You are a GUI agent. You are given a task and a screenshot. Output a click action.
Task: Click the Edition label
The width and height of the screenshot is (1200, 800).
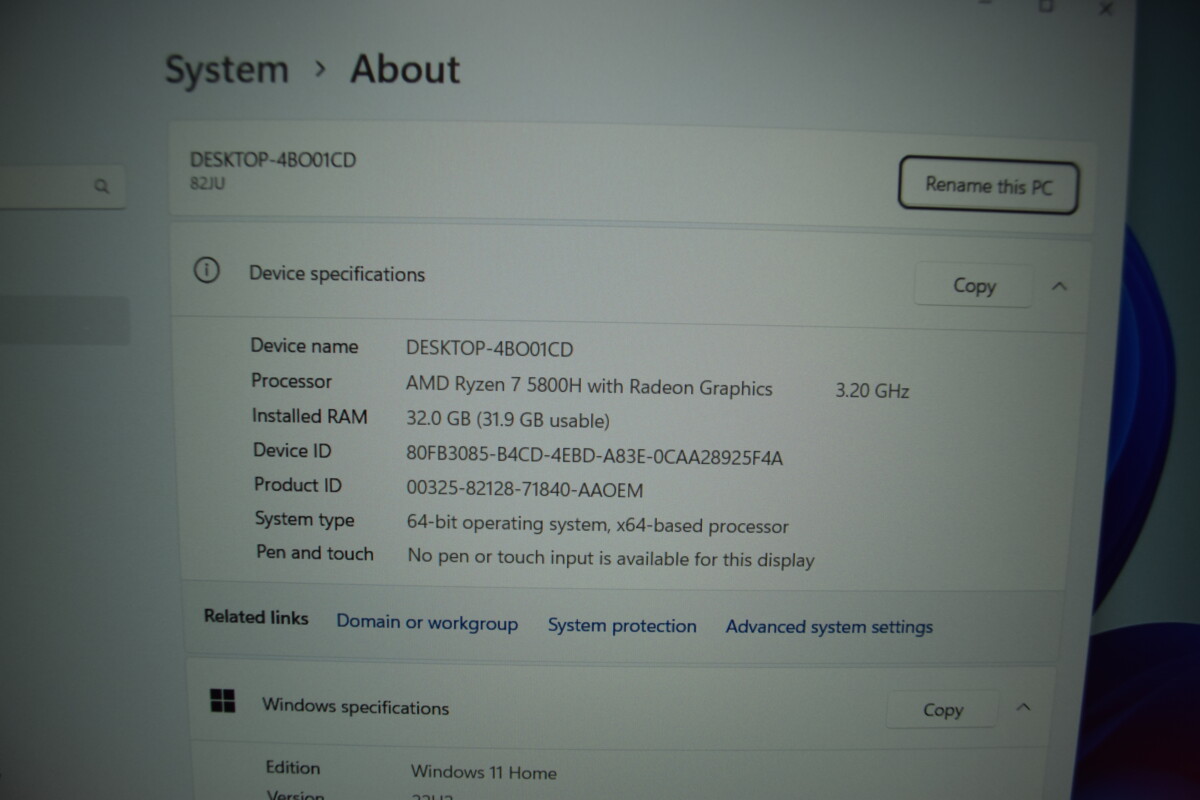coord(293,768)
